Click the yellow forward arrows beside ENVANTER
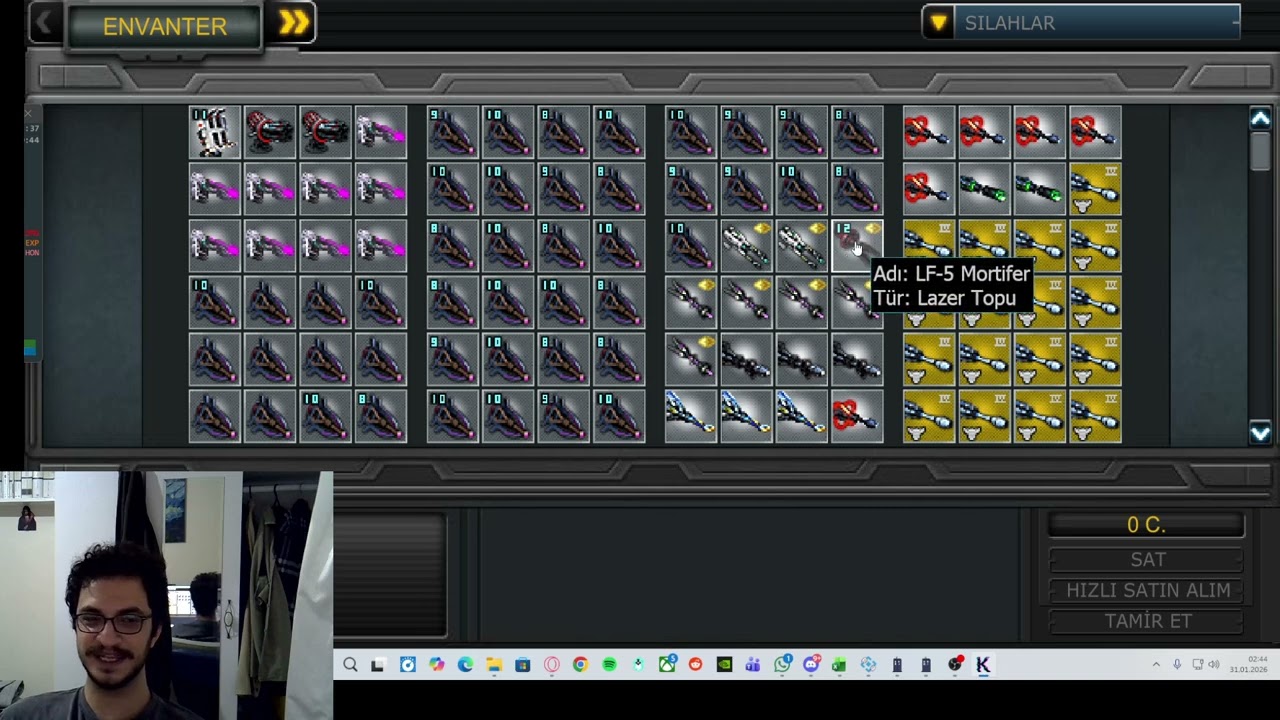 [294, 23]
